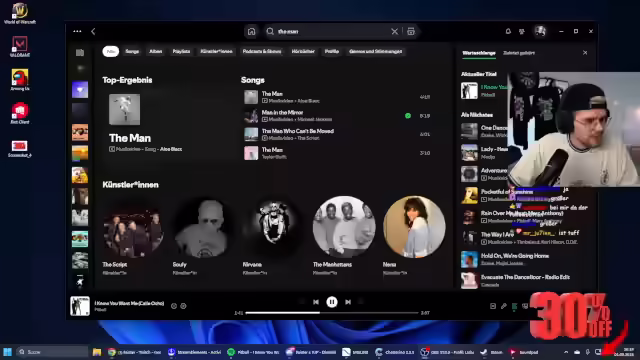Open the three-dots menu in top left
This screenshot has width=640, height=360.
tap(77, 31)
